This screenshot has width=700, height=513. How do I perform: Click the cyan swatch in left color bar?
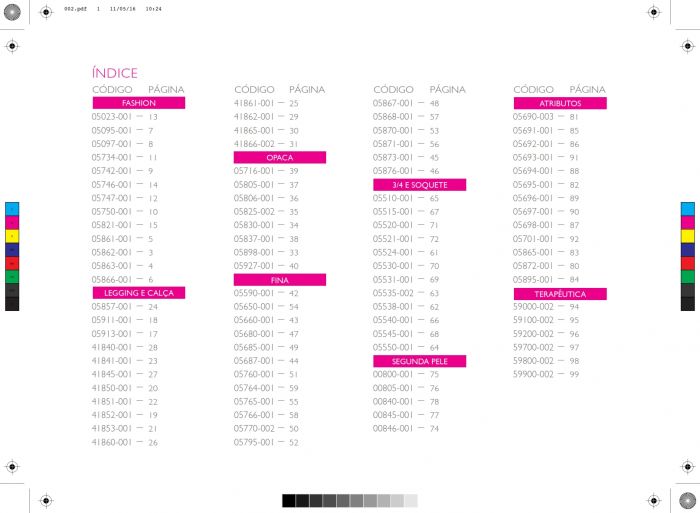13,208
